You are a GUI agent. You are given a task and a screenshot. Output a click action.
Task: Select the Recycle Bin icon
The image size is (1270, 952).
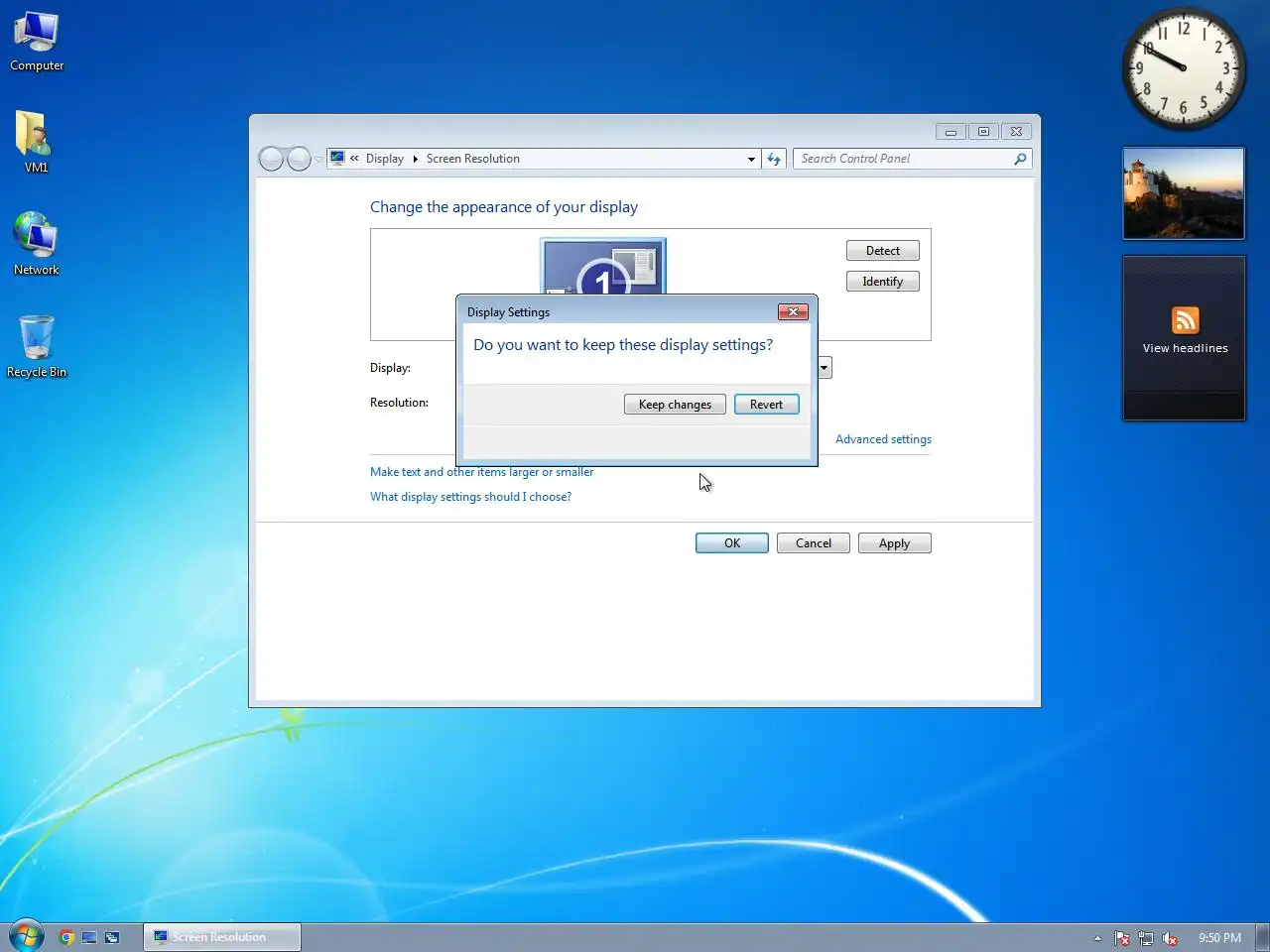pos(37,346)
